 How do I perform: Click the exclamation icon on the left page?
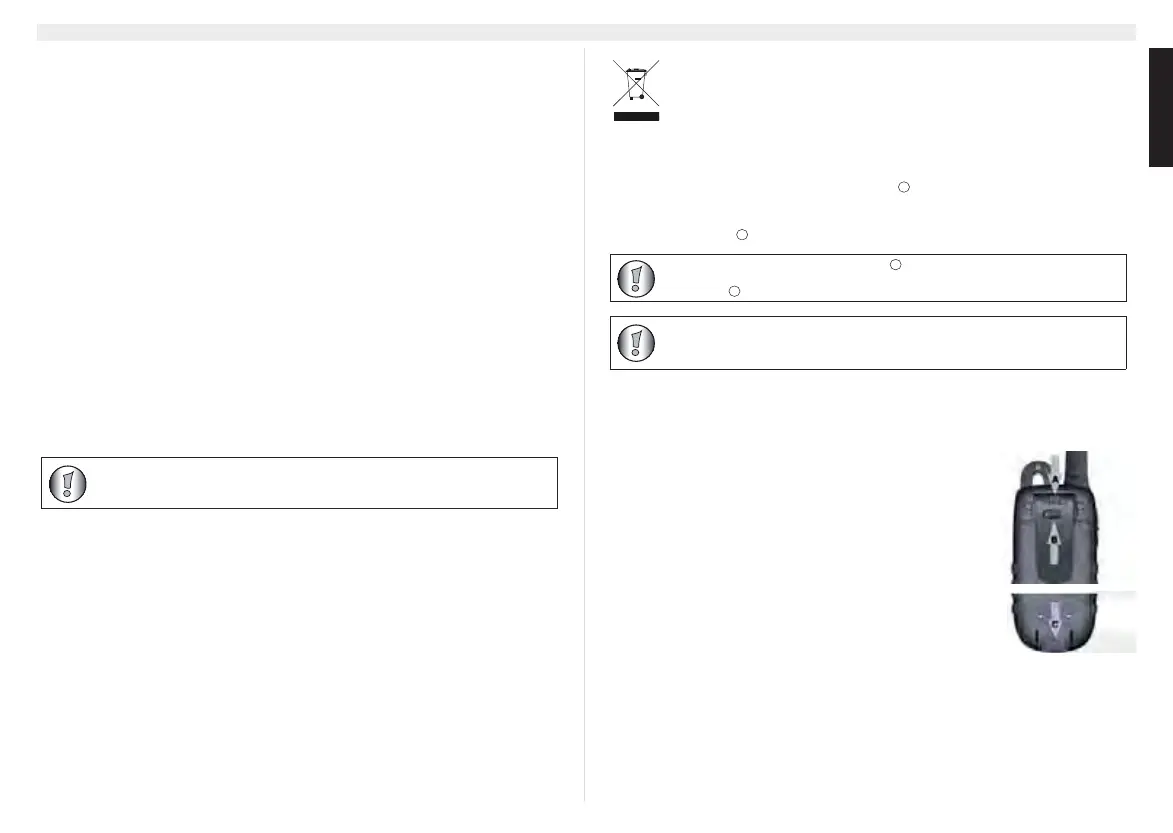(67, 484)
